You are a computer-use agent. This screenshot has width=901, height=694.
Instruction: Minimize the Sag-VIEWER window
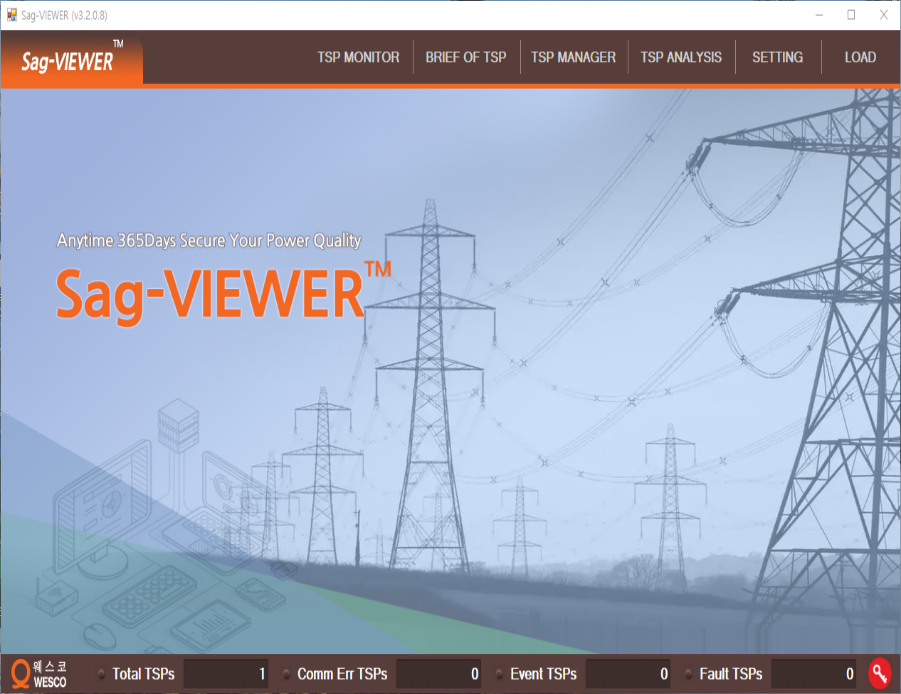pyautogui.click(x=819, y=15)
